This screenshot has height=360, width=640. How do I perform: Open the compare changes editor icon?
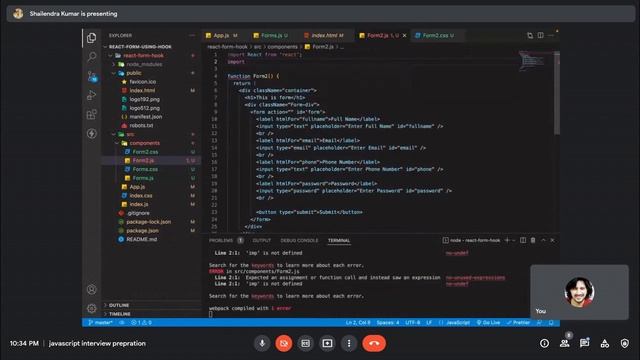530,36
